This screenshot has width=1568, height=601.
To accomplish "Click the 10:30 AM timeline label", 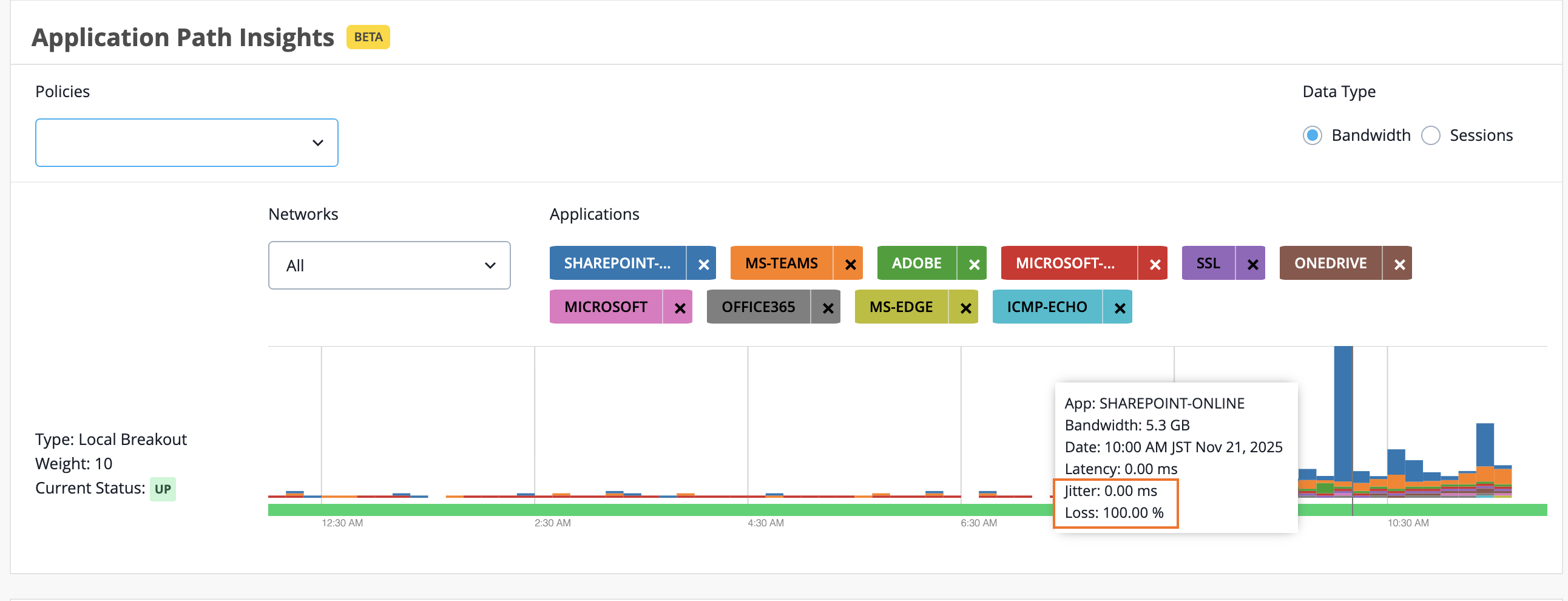I will coord(1407,523).
